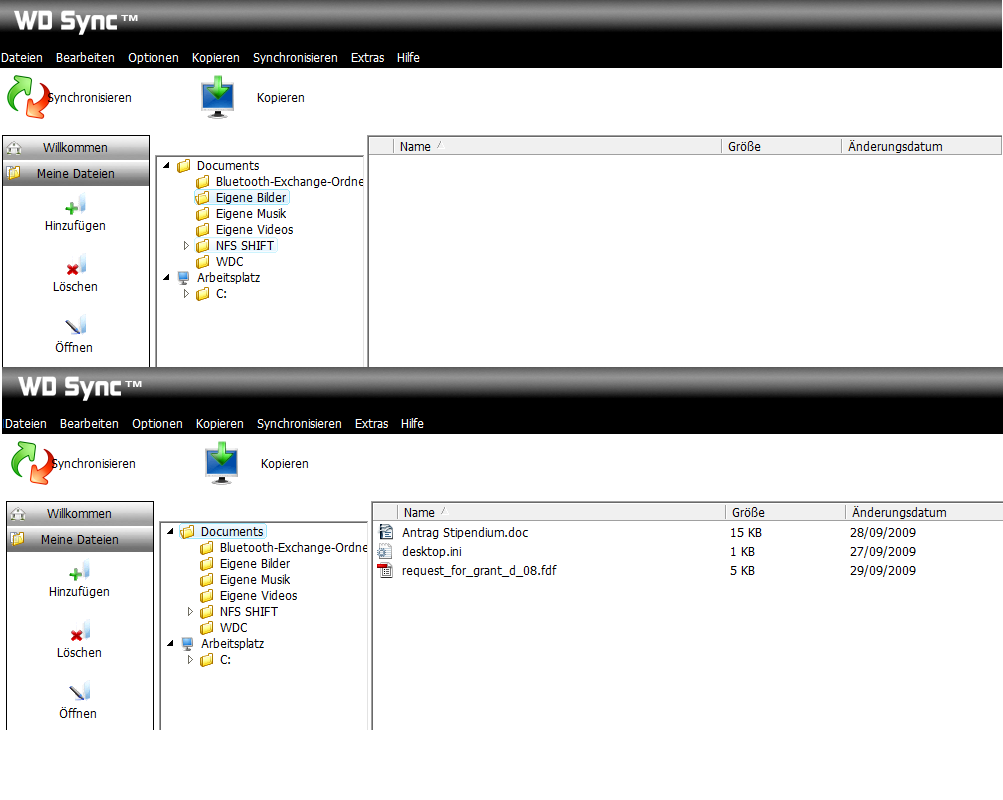
Task: Click Willkommen text label in top window
Action: pos(75,148)
